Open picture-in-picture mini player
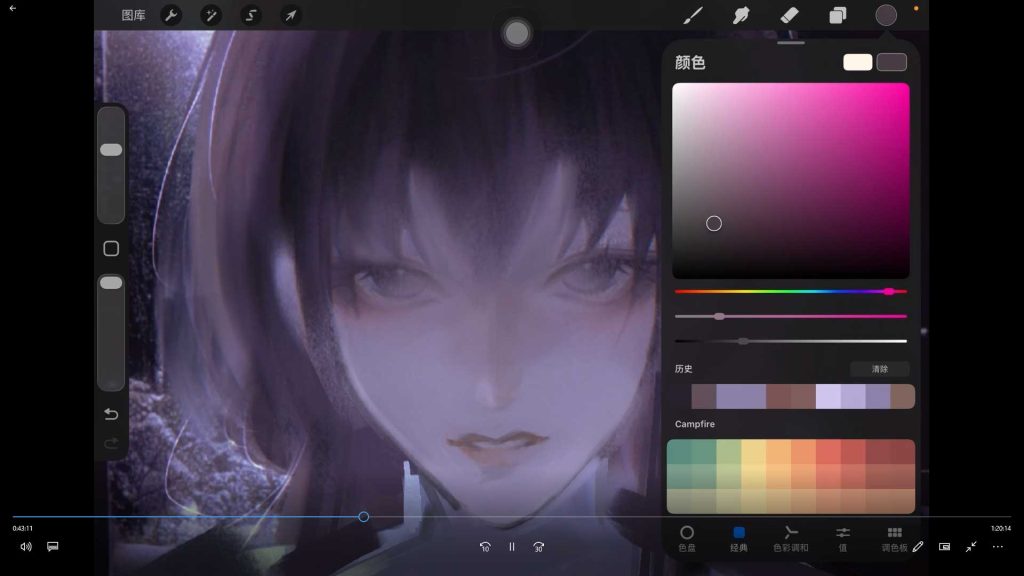Screen dimensions: 1024x576 (944, 547)
